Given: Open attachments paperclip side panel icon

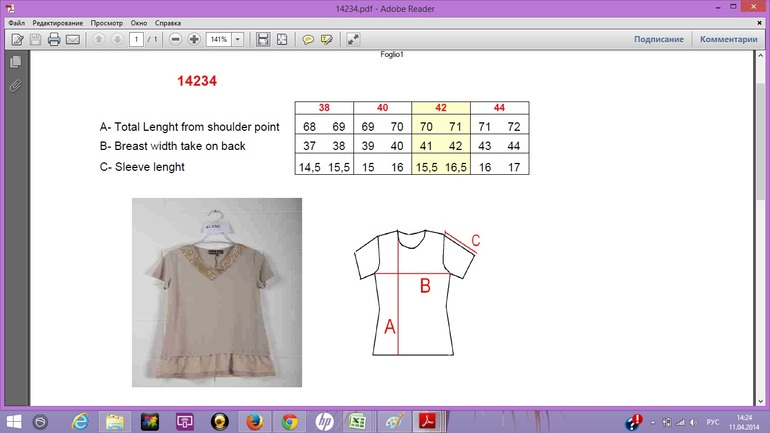Looking at the screenshot, I should 15,86.
